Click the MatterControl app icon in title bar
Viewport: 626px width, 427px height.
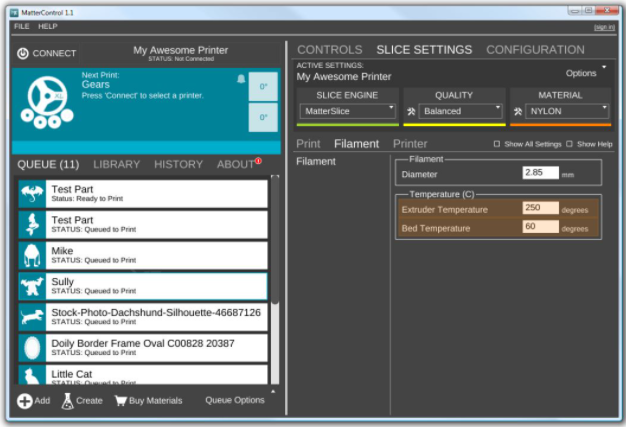coord(14,13)
